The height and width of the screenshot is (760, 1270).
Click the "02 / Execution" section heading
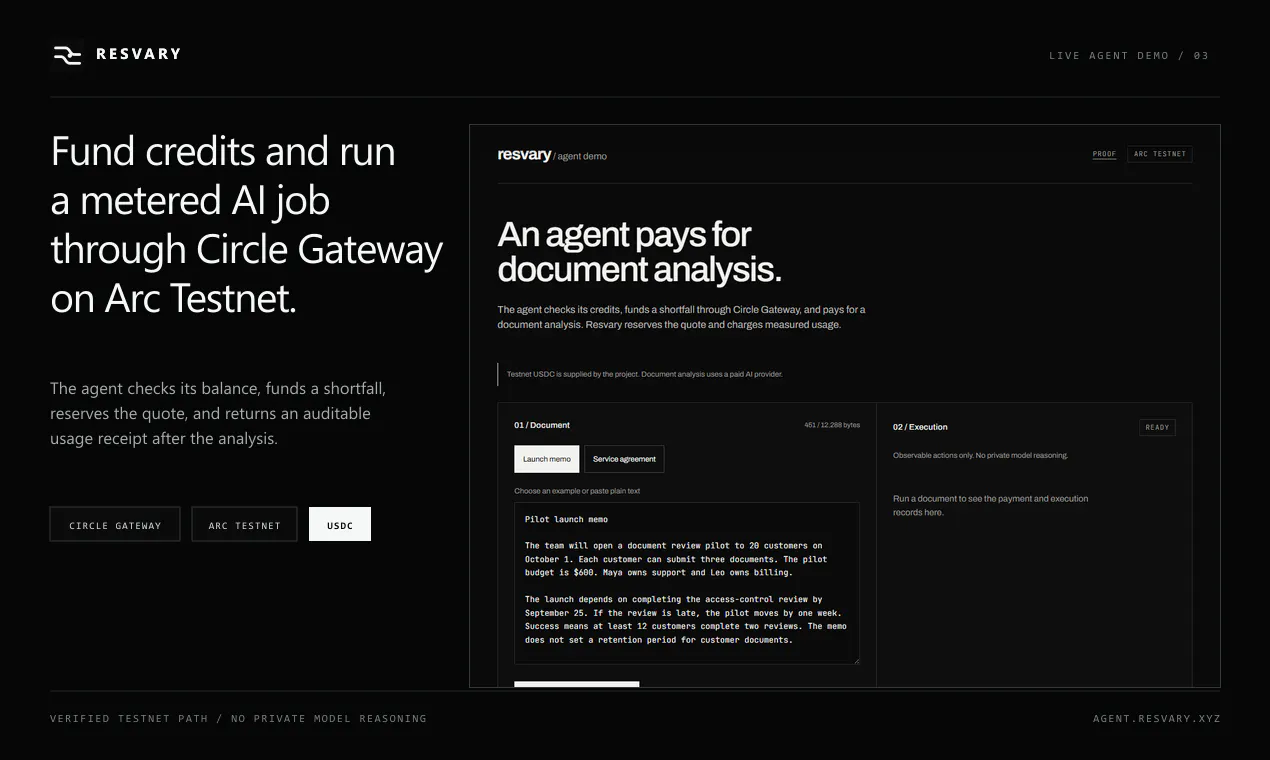pyautogui.click(x=920, y=427)
